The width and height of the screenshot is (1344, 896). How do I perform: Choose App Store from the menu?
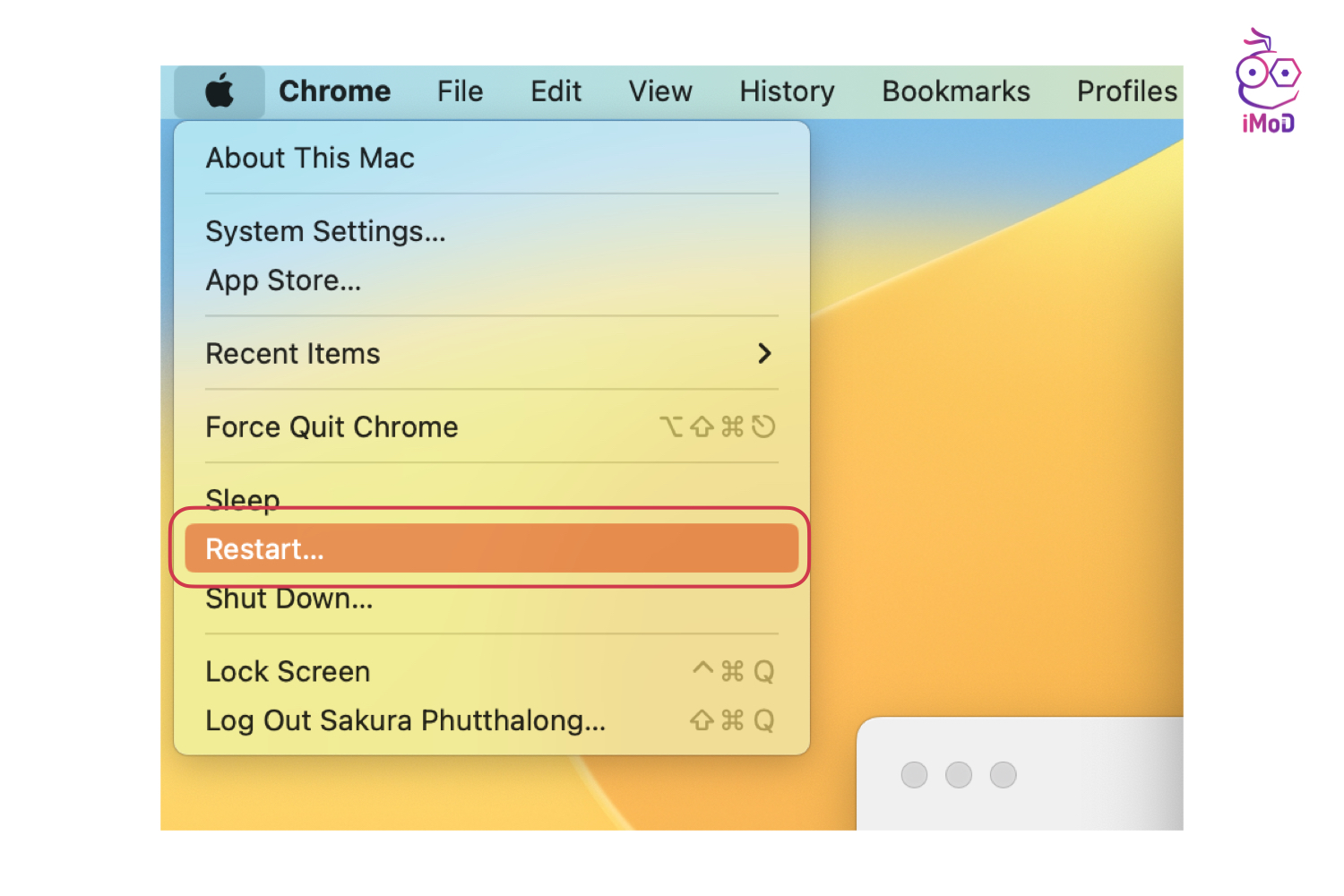(x=283, y=280)
